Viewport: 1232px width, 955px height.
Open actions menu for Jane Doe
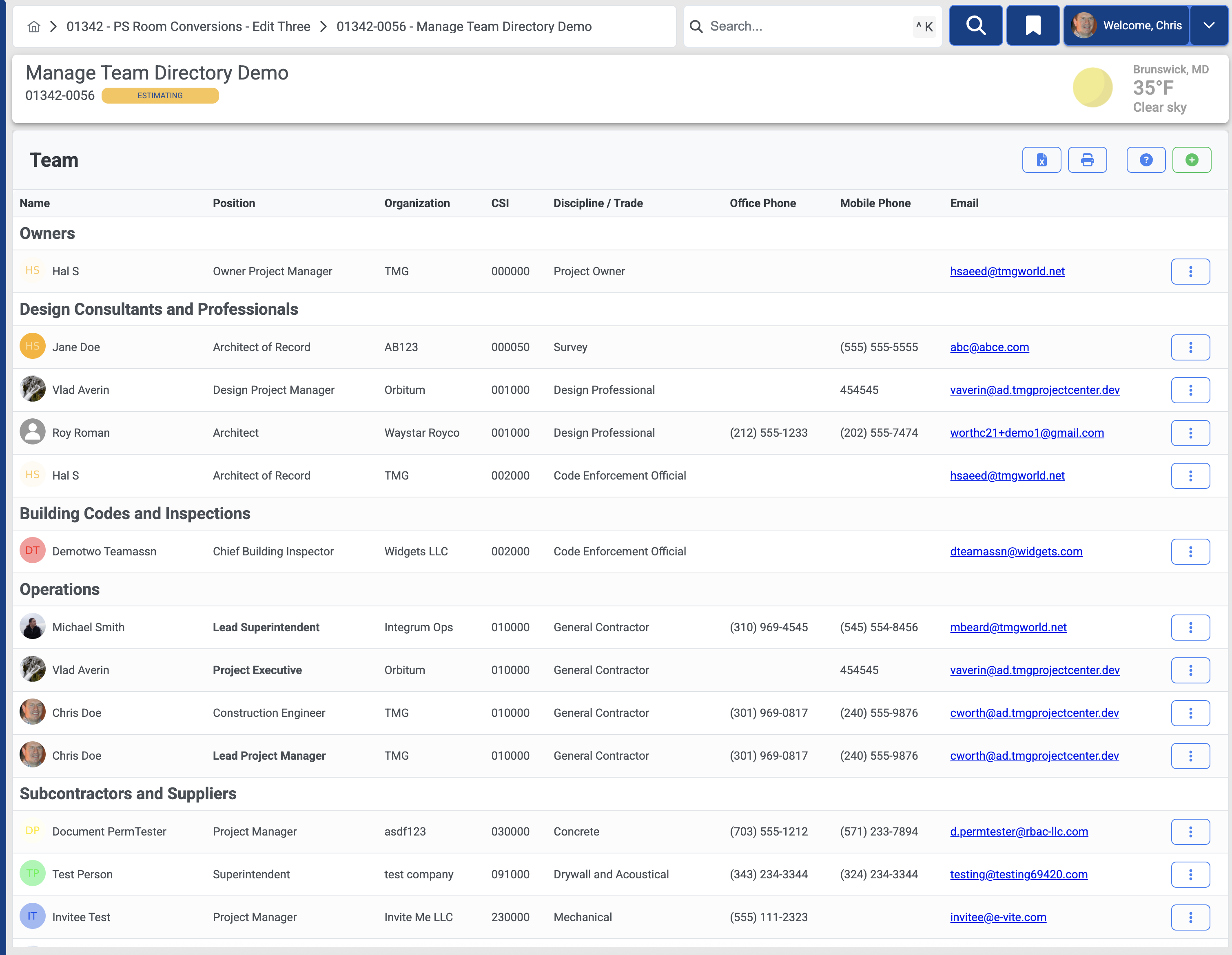(1191, 347)
